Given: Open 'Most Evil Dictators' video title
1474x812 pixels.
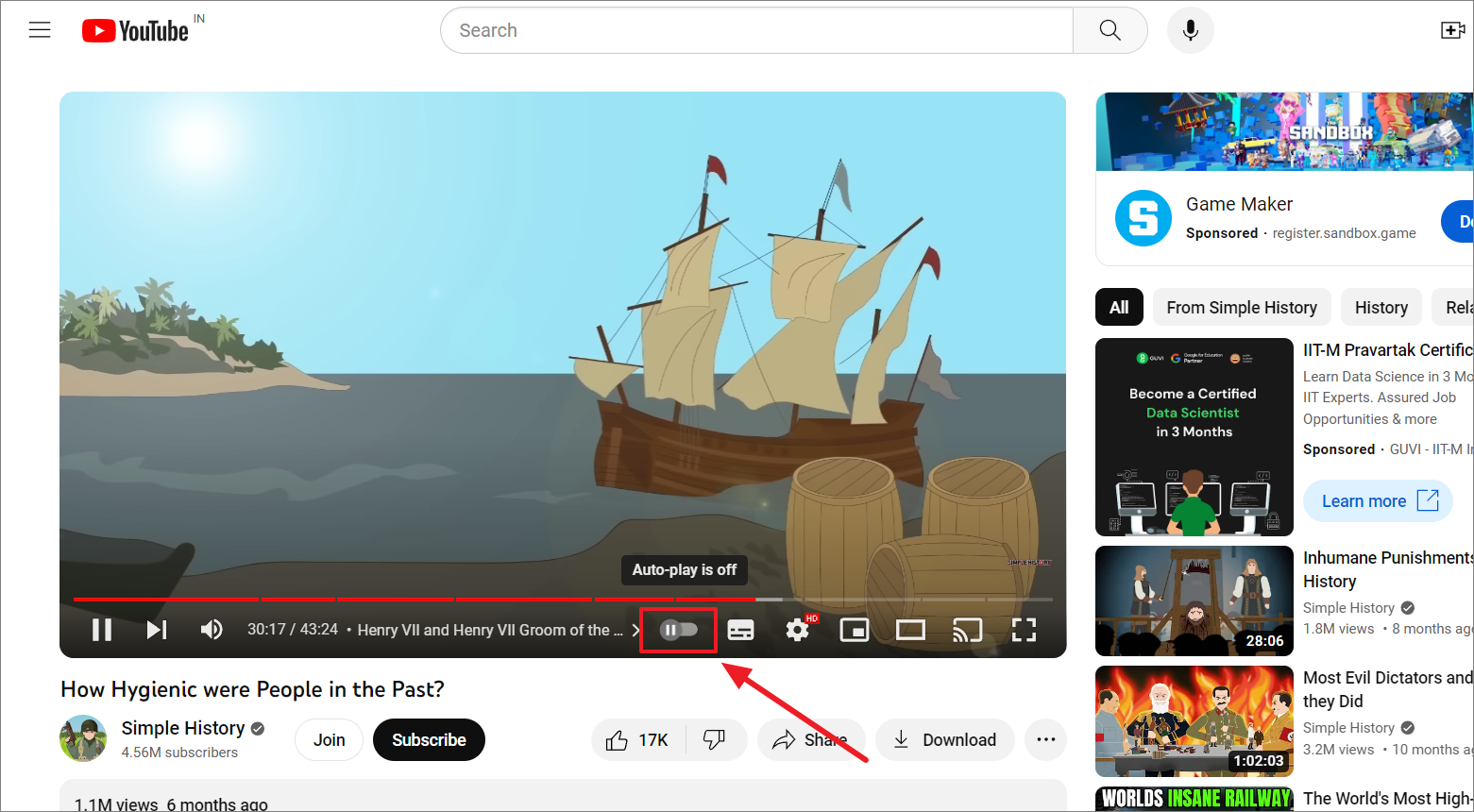Looking at the screenshot, I should [x=1388, y=689].
